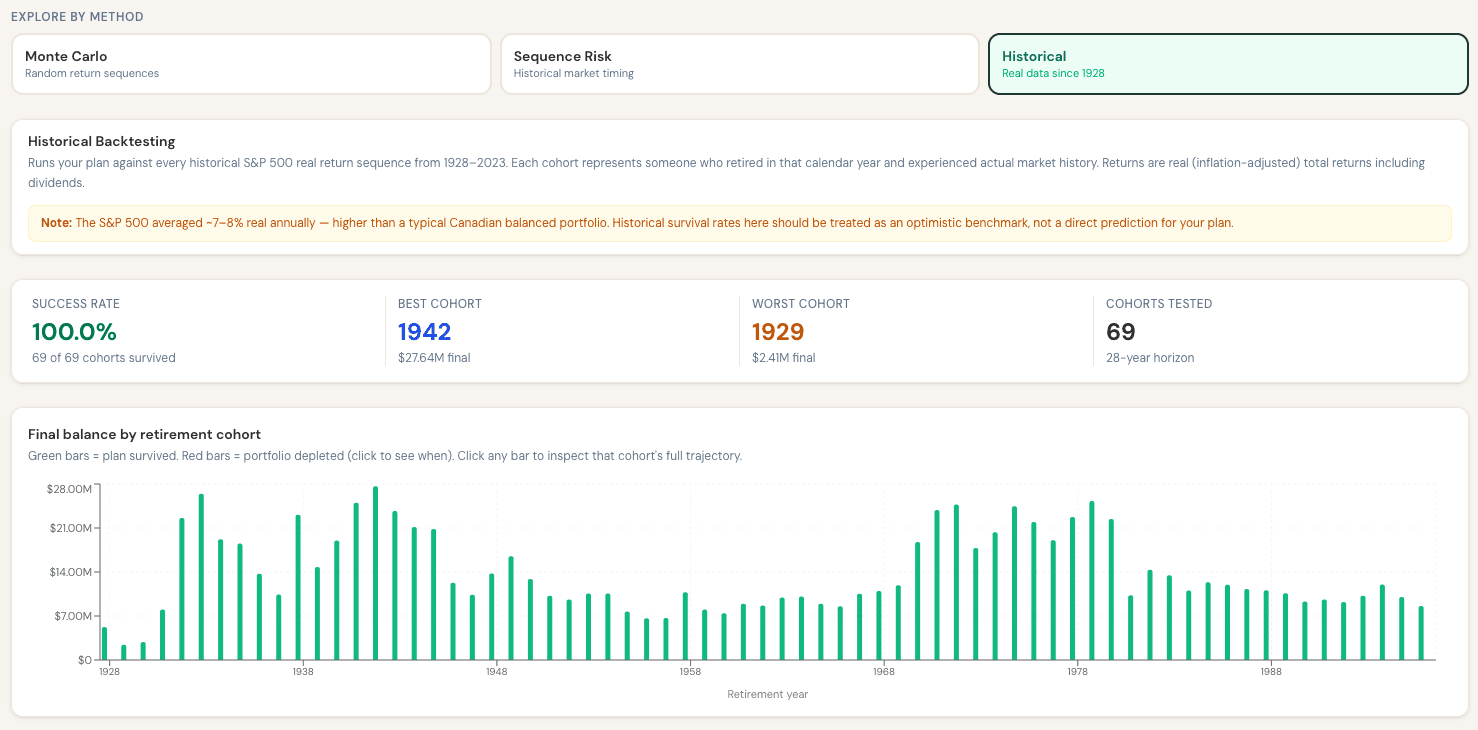Inspect the 1988 retirement cohort bar

click(x=1266, y=625)
